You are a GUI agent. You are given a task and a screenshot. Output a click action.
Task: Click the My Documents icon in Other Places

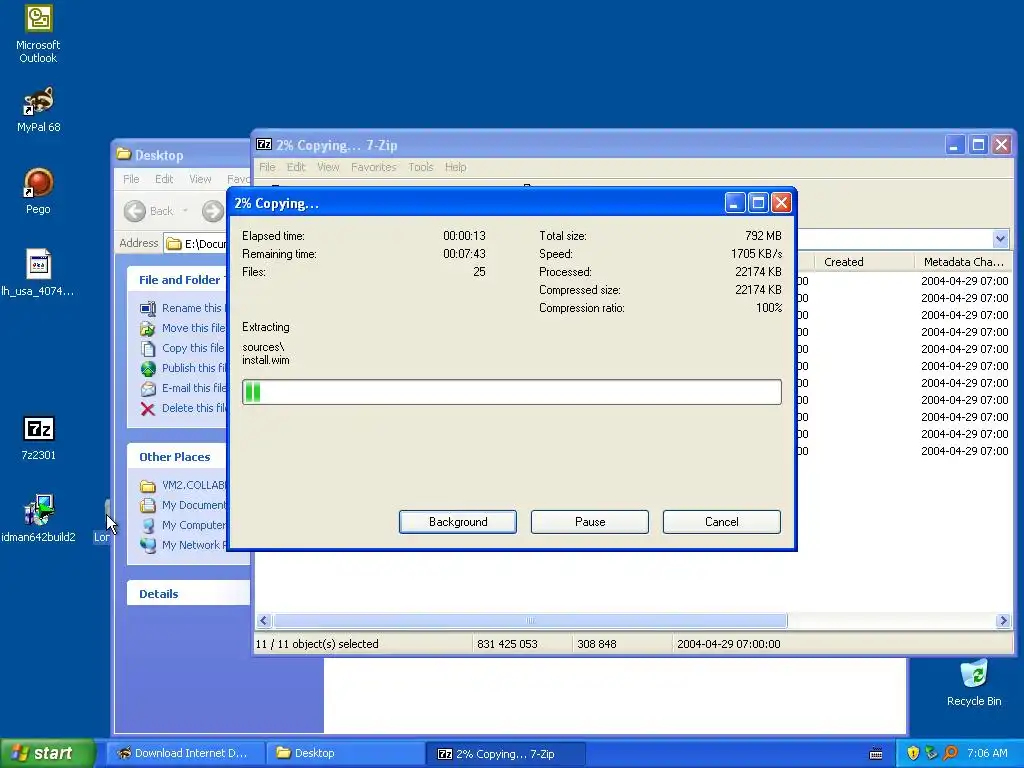tap(148, 505)
